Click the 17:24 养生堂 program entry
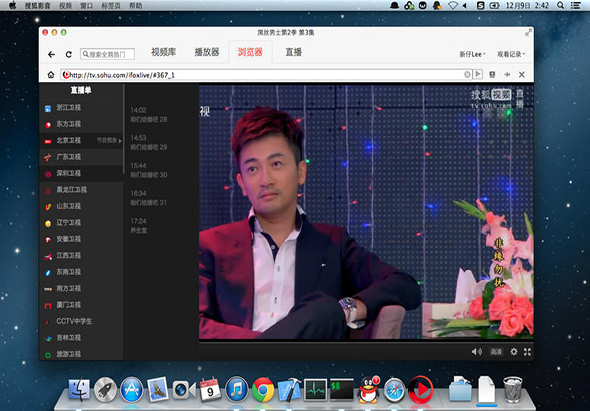This screenshot has width=590, height=411. [138, 226]
